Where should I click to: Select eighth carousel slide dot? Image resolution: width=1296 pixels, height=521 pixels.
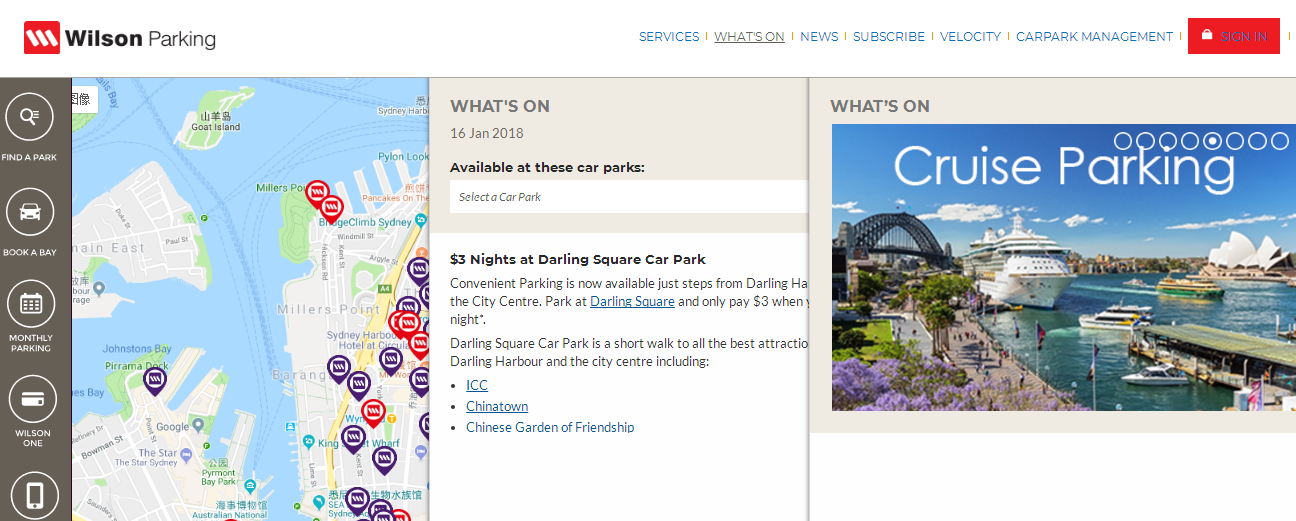(1281, 141)
